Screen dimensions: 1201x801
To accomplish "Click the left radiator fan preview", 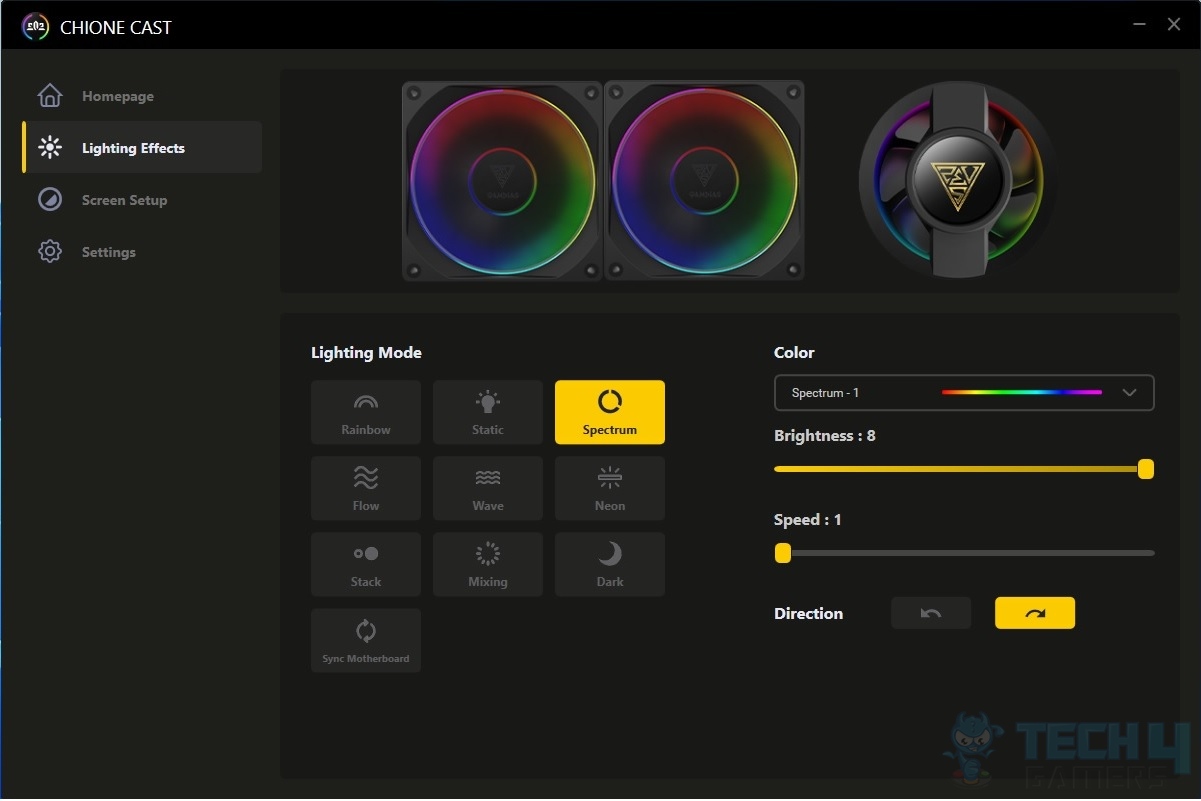I will [502, 181].
